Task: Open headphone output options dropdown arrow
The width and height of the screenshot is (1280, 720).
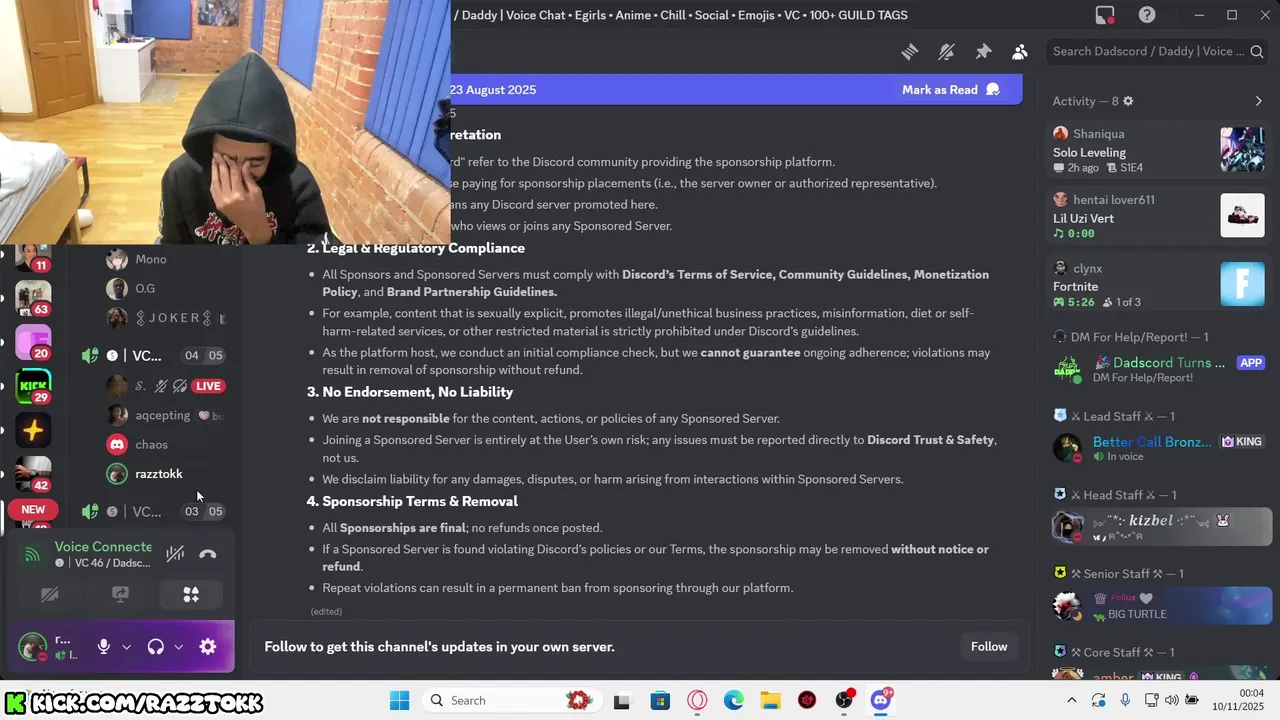Action: [178, 647]
